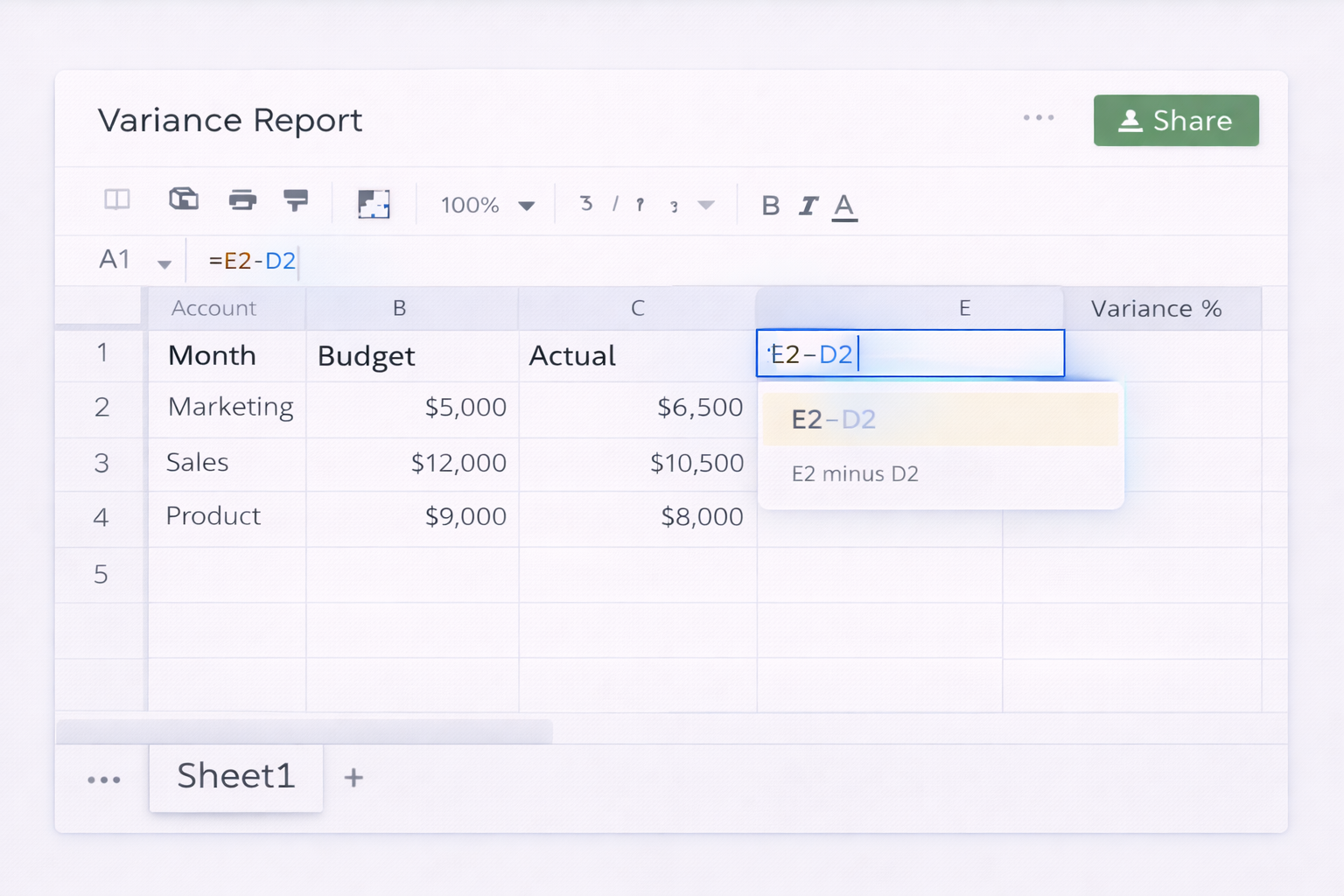The image size is (1344, 896).
Task: Select the Account column header
Action: click(227, 308)
